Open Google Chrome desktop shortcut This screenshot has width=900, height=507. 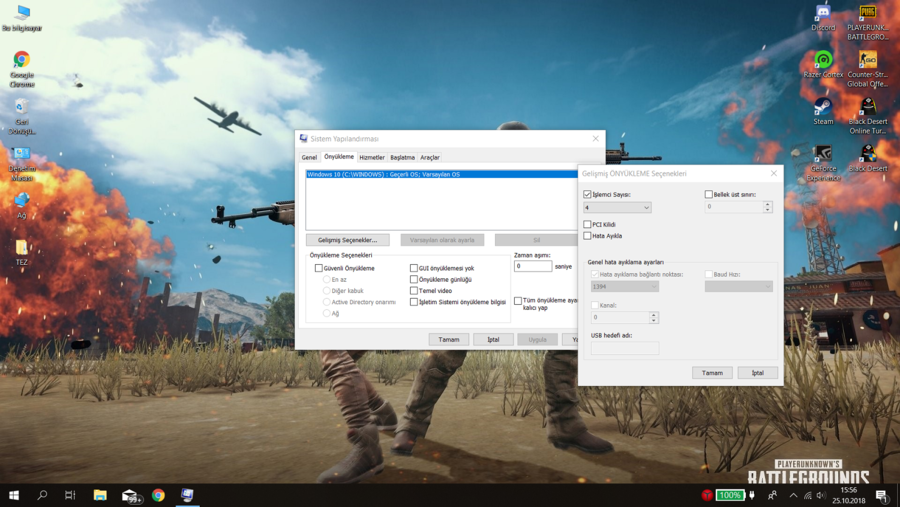click(22, 69)
